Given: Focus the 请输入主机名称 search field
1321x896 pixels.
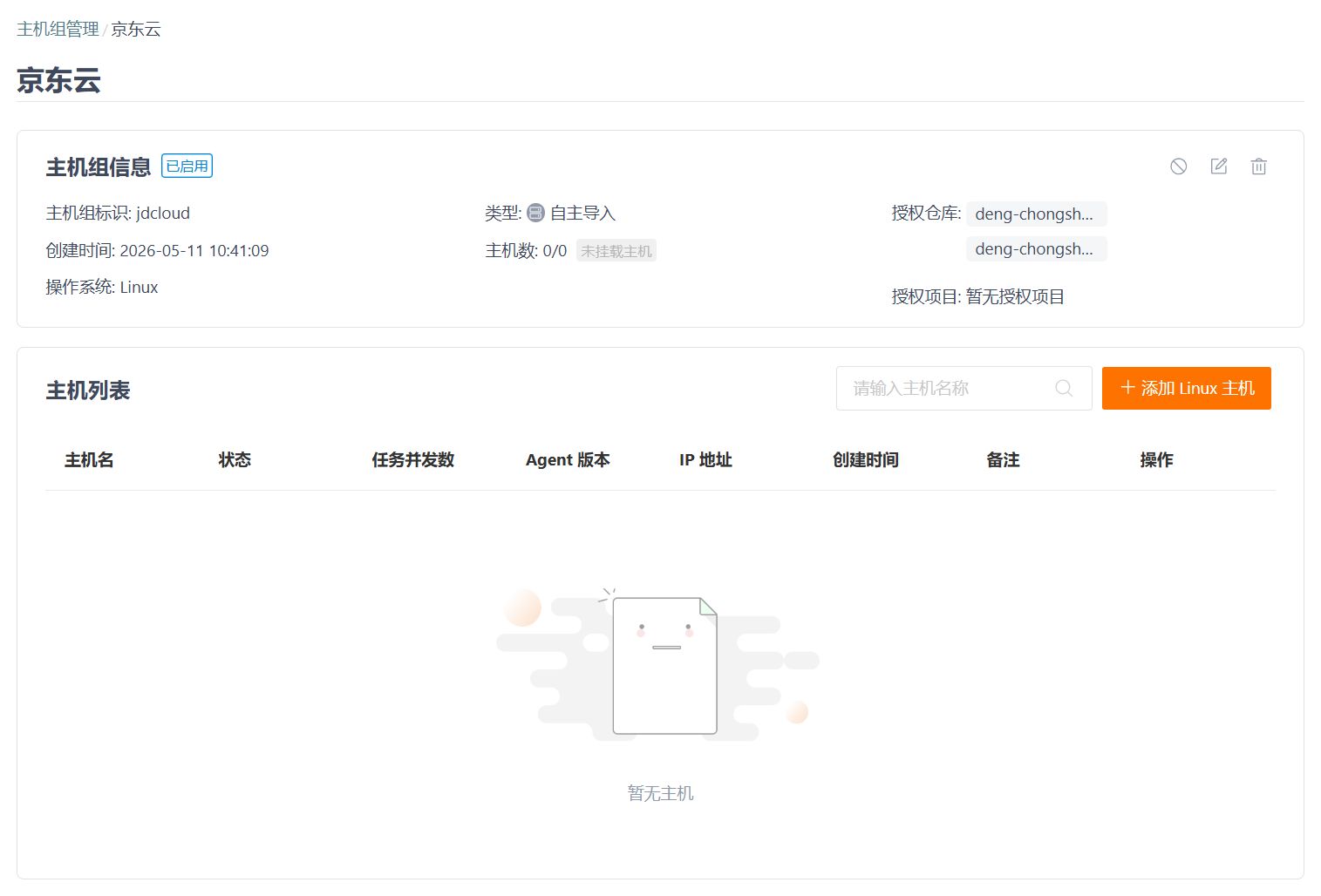Looking at the screenshot, I should [x=964, y=388].
